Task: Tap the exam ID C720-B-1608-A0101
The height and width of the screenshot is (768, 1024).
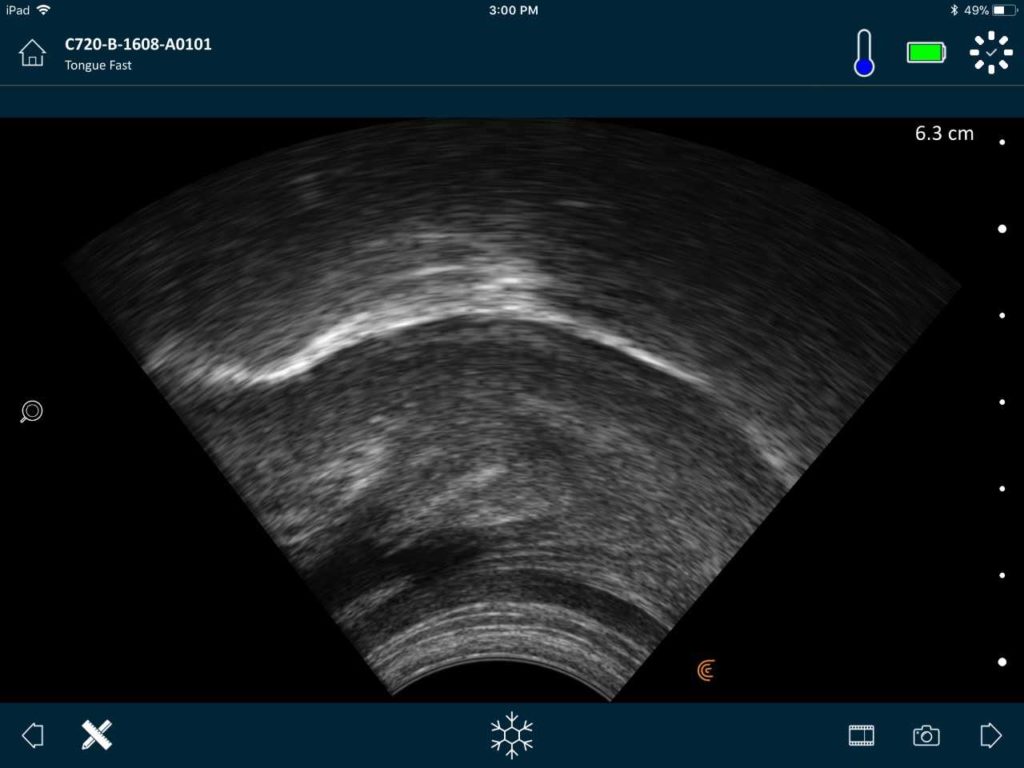Action: (x=138, y=44)
